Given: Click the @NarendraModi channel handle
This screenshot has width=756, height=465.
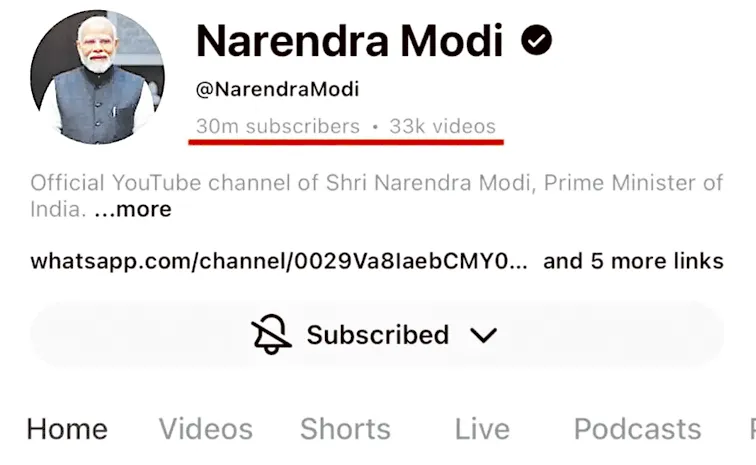Looking at the screenshot, I should 277,89.
